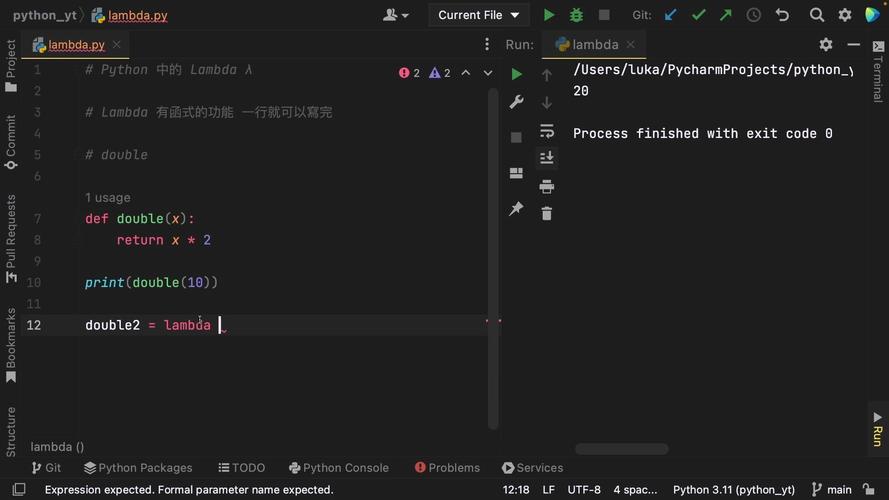Start debugging with the green bug icon
The height and width of the screenshot is (500, 889).
[x=576, y=15]
